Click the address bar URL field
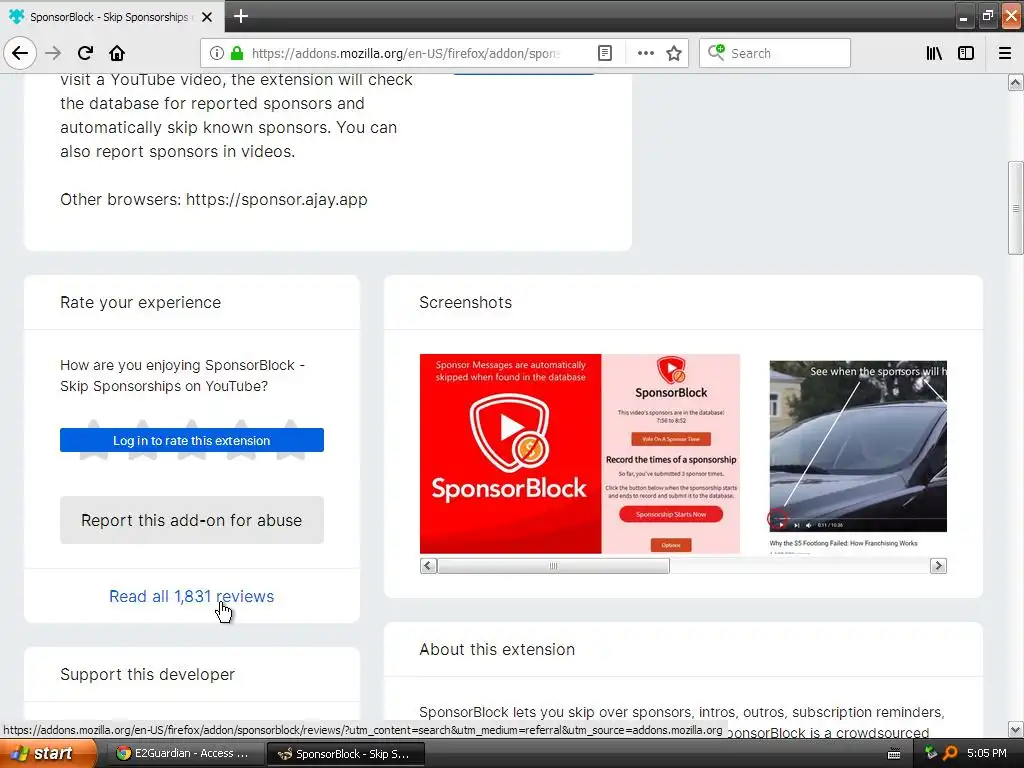 pos(405,53)
